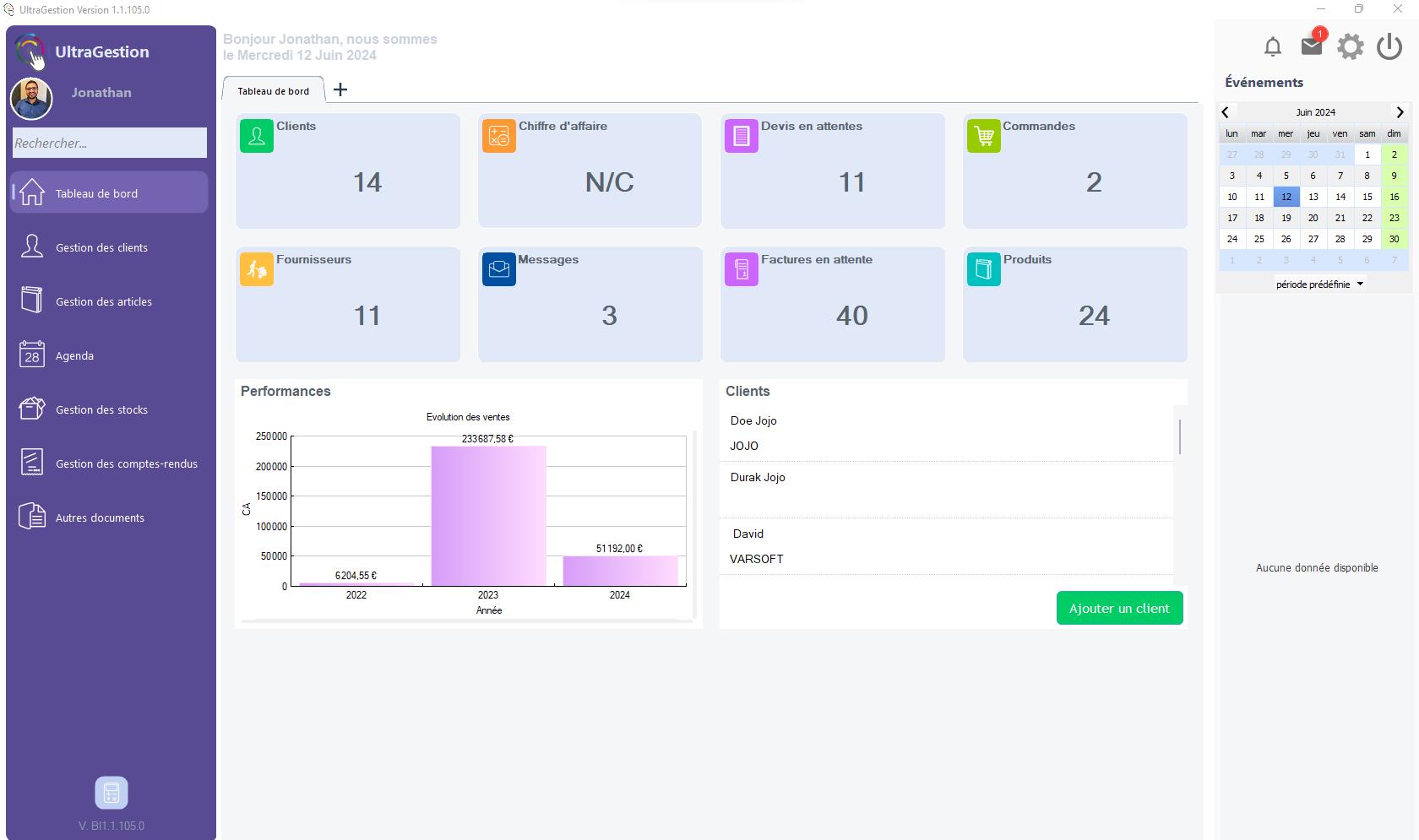This screenshot has width=1419, height=840.
Task: Select the Tableau de bord tab
Action: click(x=273, y=90)
